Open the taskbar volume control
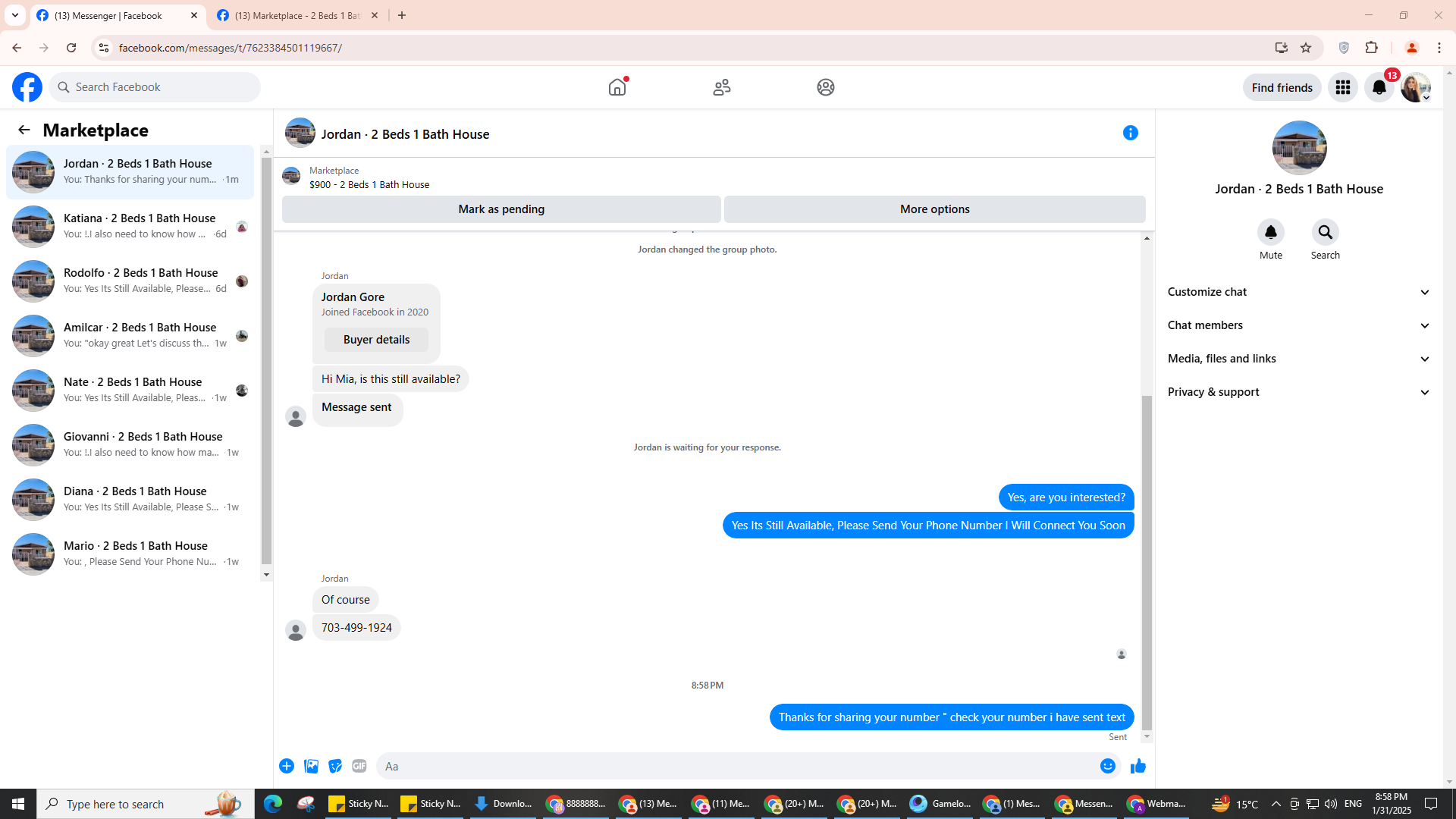This screenshot has width=1456, height=819. [1331, 804]
